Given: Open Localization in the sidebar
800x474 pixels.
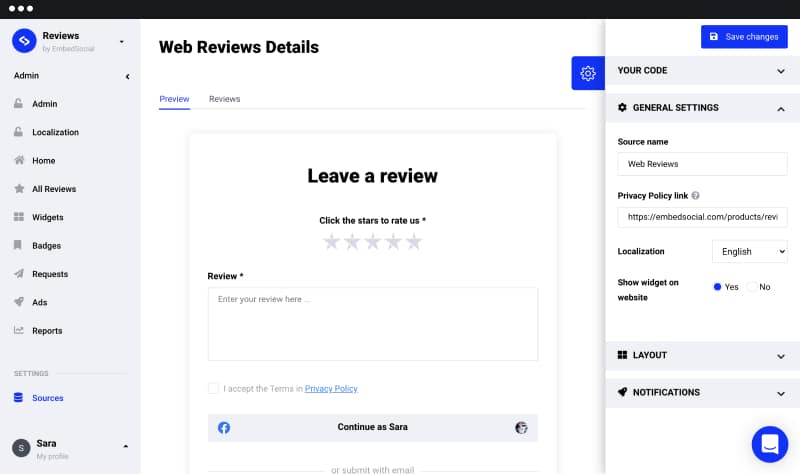Looking at the screenshot, I should pos(55,132).
